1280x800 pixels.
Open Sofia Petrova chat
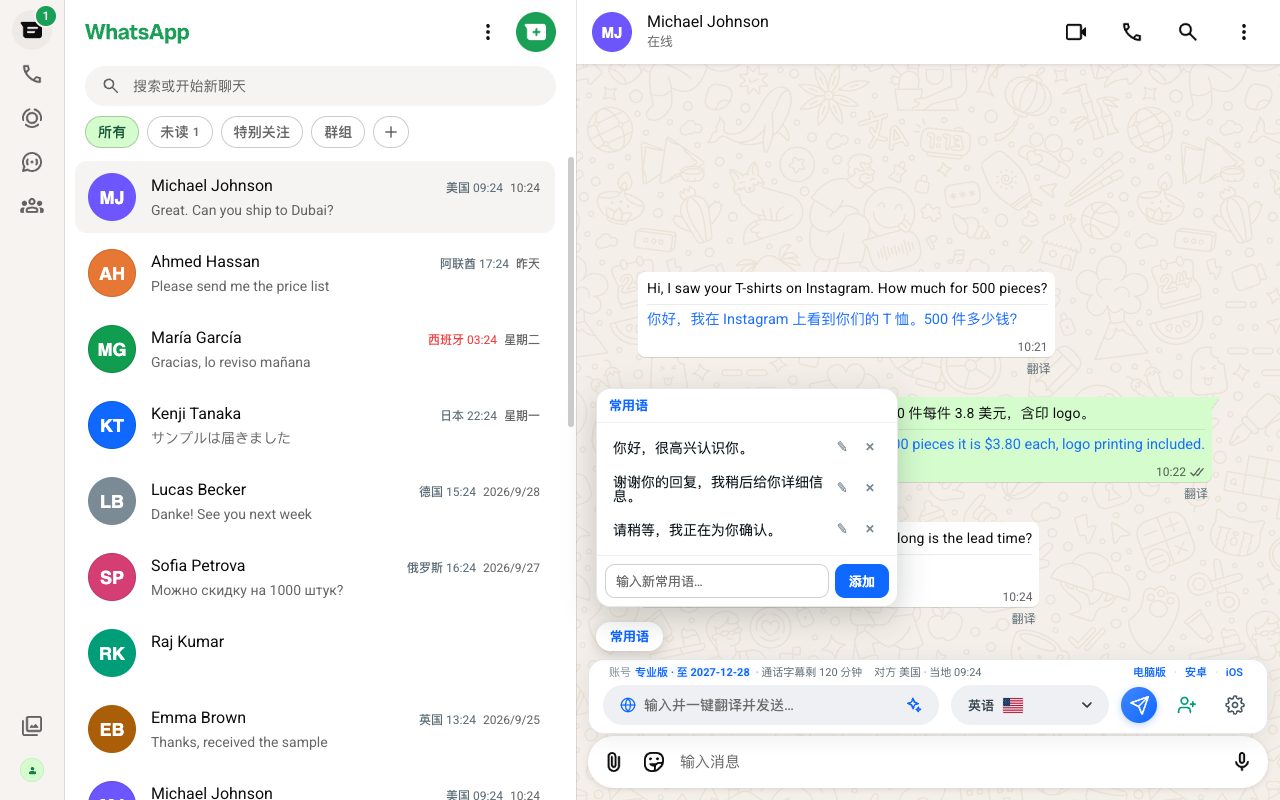point(315,577)
